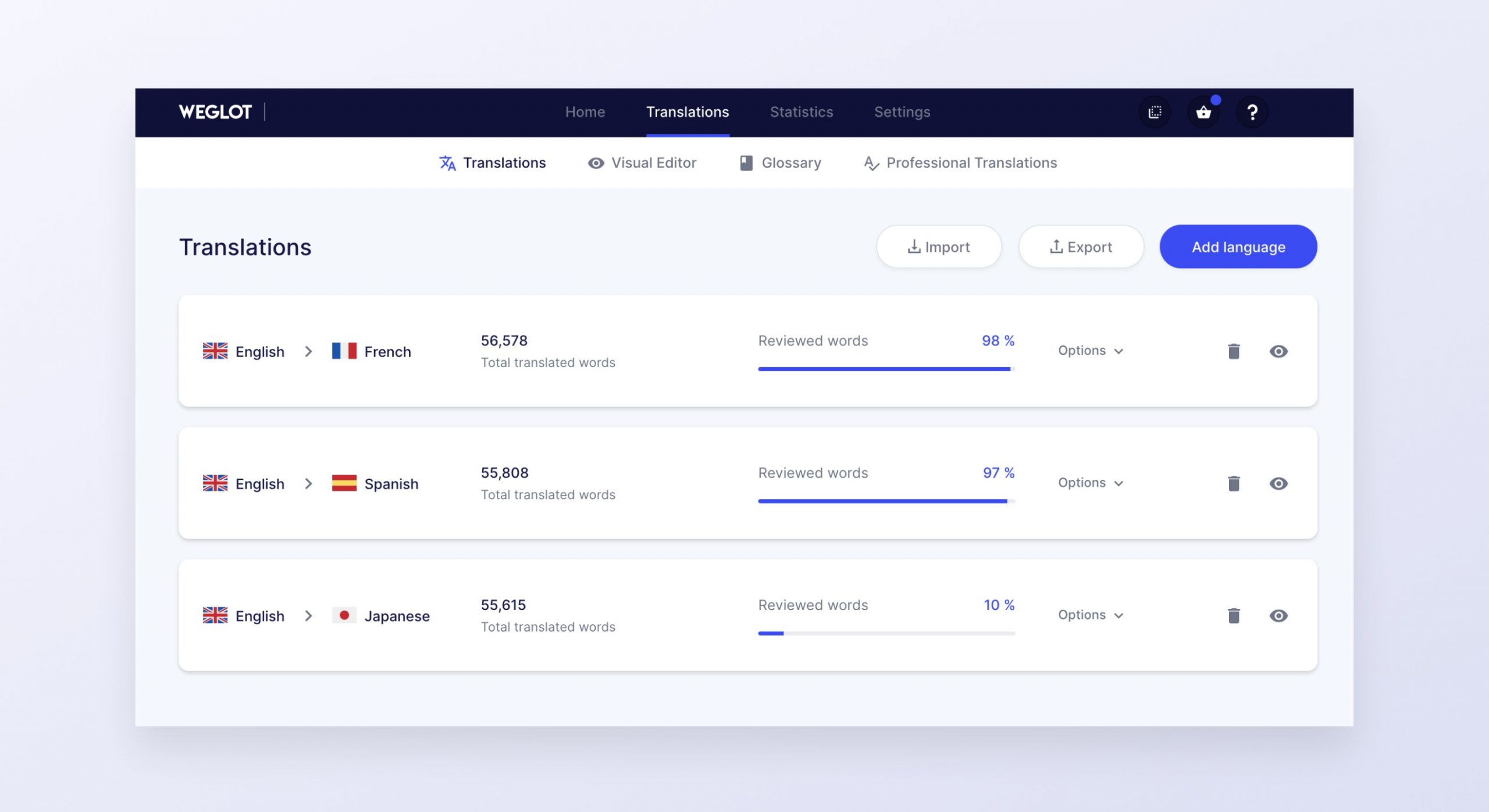The width and height of the screenshot is (1489, 812).
Task: Toggle visibility for Spanish translation
Action: click(x=1278, y=483)
